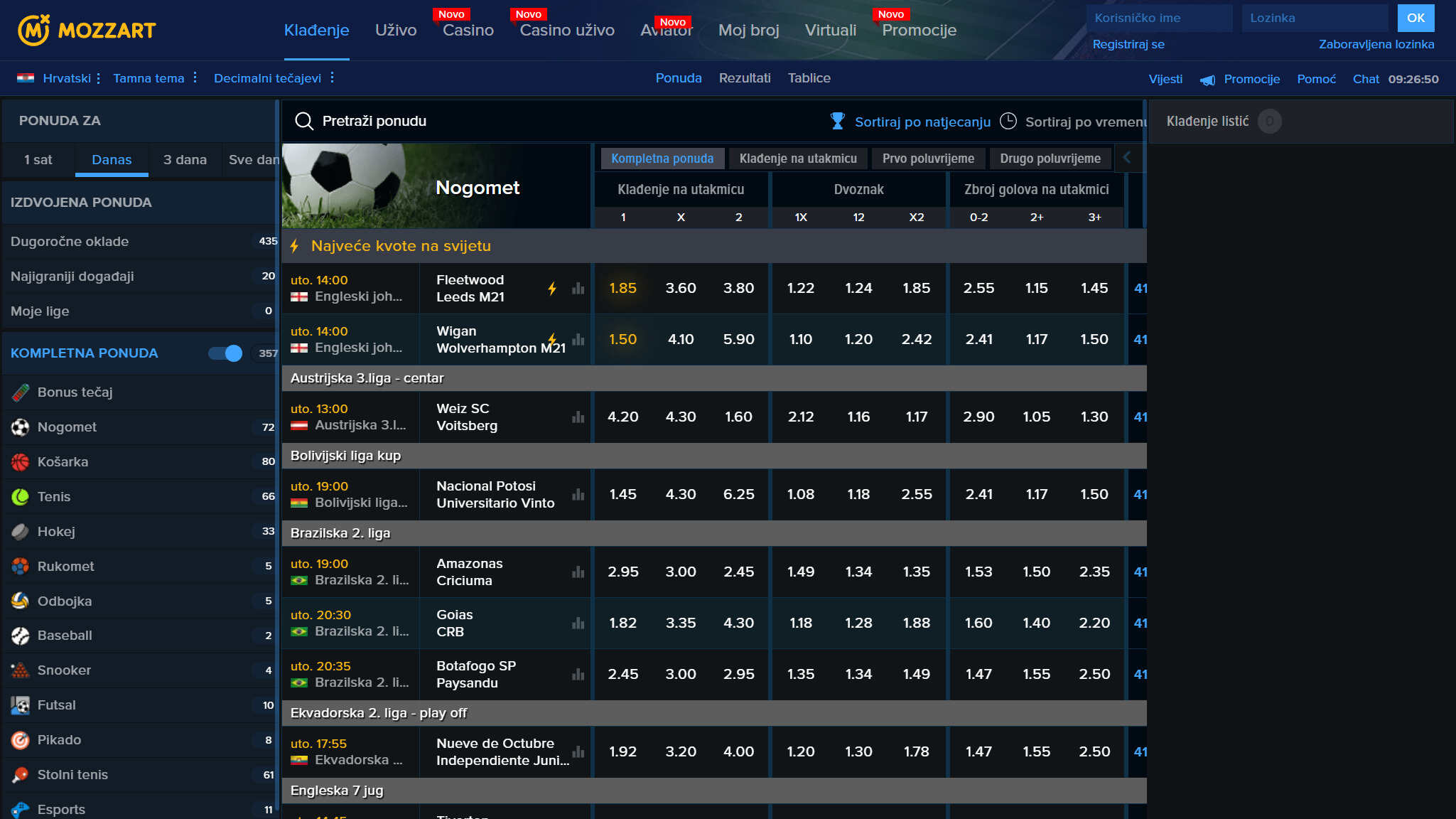
Task: Toggle the Kompletna ponuda switch
Action: point(226,353)
